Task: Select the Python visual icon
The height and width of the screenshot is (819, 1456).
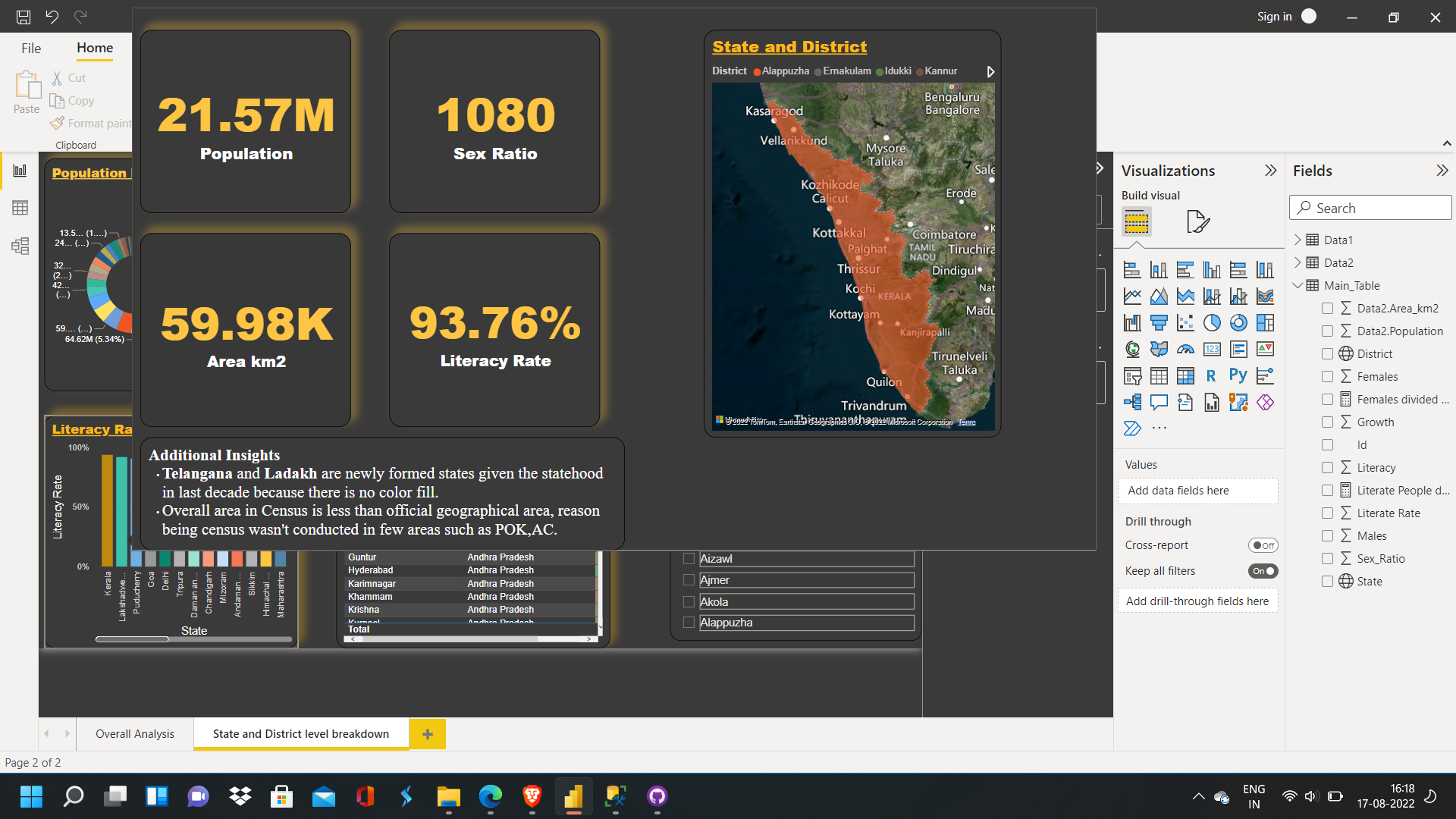Action: click(x=1238, y=376)
